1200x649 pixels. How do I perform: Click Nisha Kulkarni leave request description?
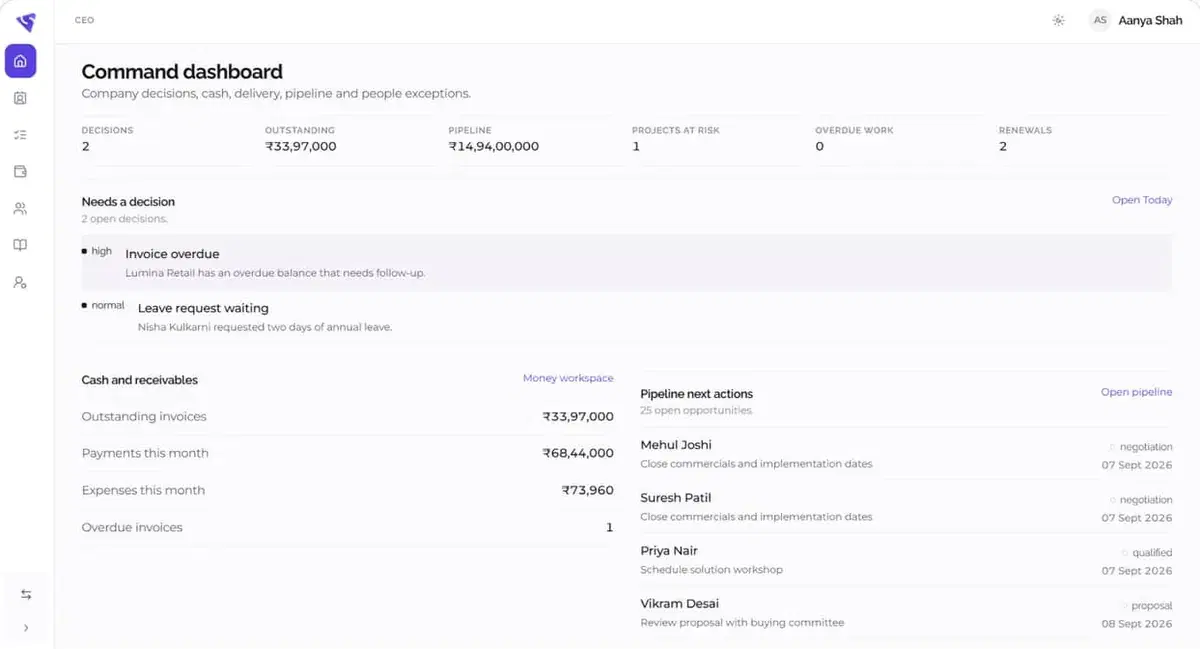pyautogui.click(x=265, y=327)
